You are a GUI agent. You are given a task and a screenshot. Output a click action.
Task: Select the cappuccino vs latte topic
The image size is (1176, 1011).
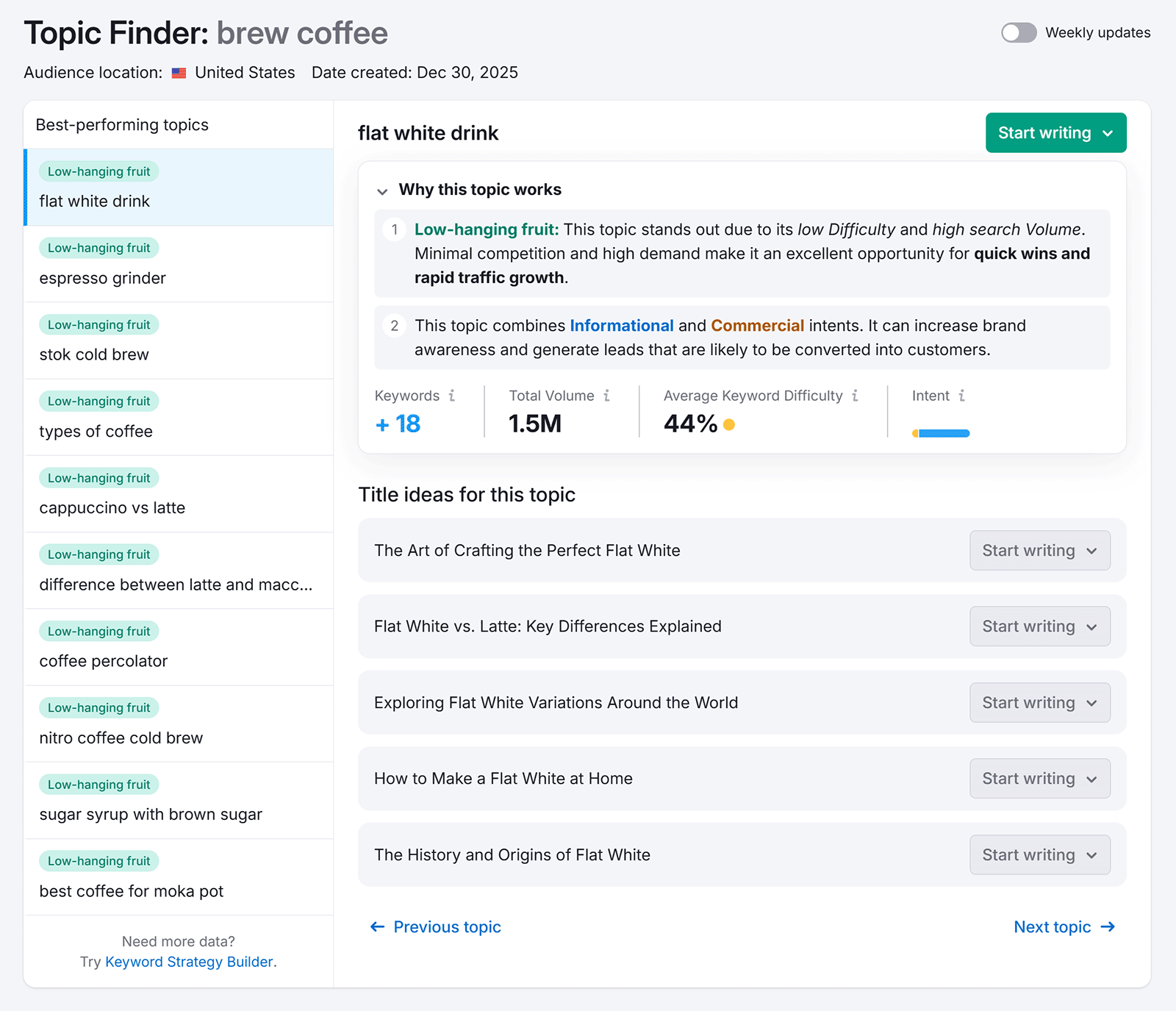point(178,494)
